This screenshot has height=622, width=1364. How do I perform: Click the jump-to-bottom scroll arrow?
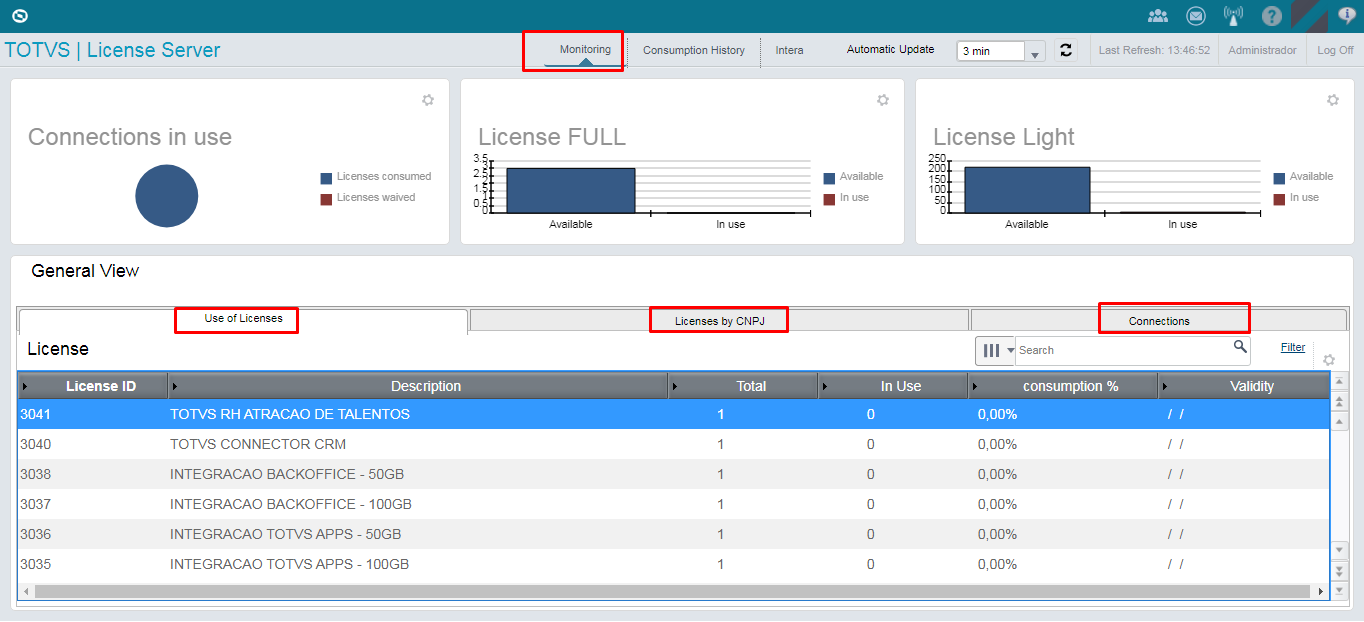(x=1340, y=591)
